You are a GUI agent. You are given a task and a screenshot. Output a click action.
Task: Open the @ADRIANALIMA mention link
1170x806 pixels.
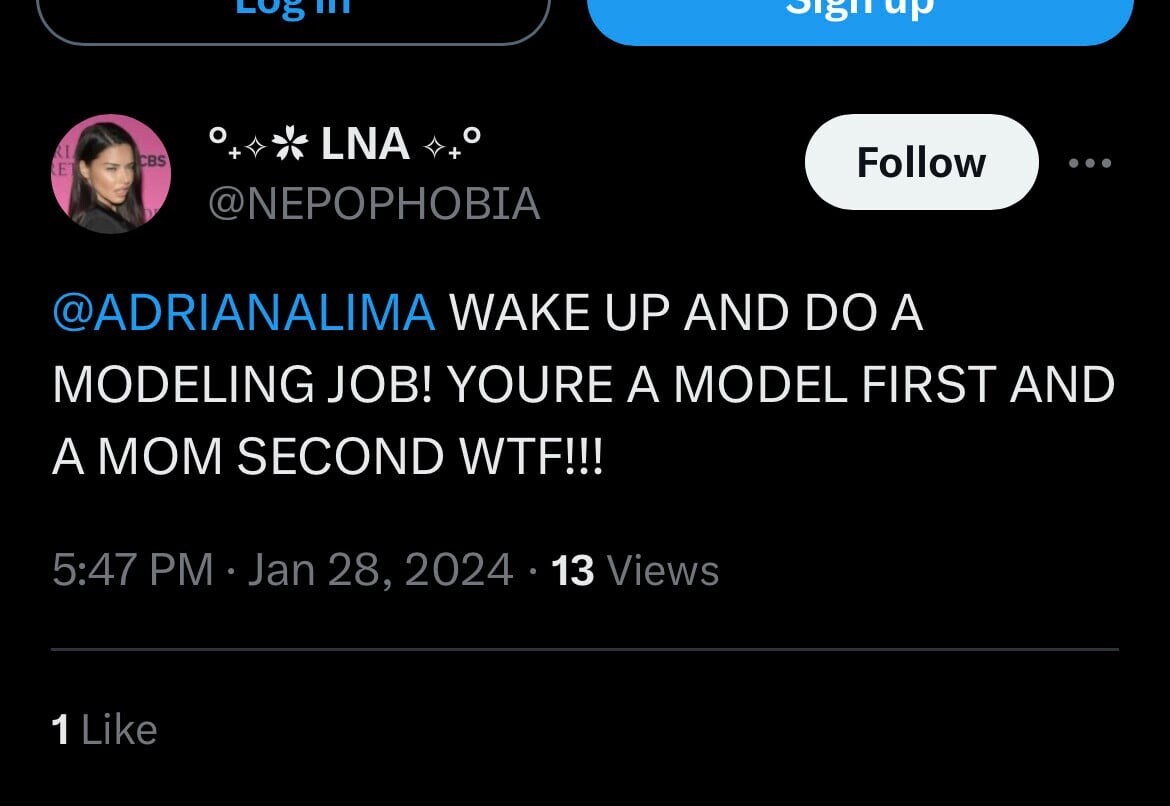click(244, 314)
